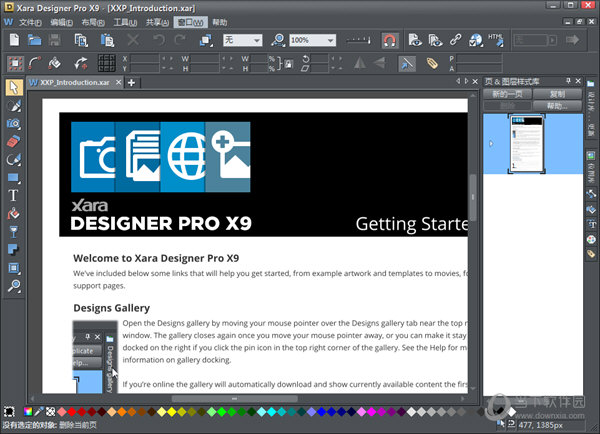Click the plus new tab button

[x=131, y=83]
